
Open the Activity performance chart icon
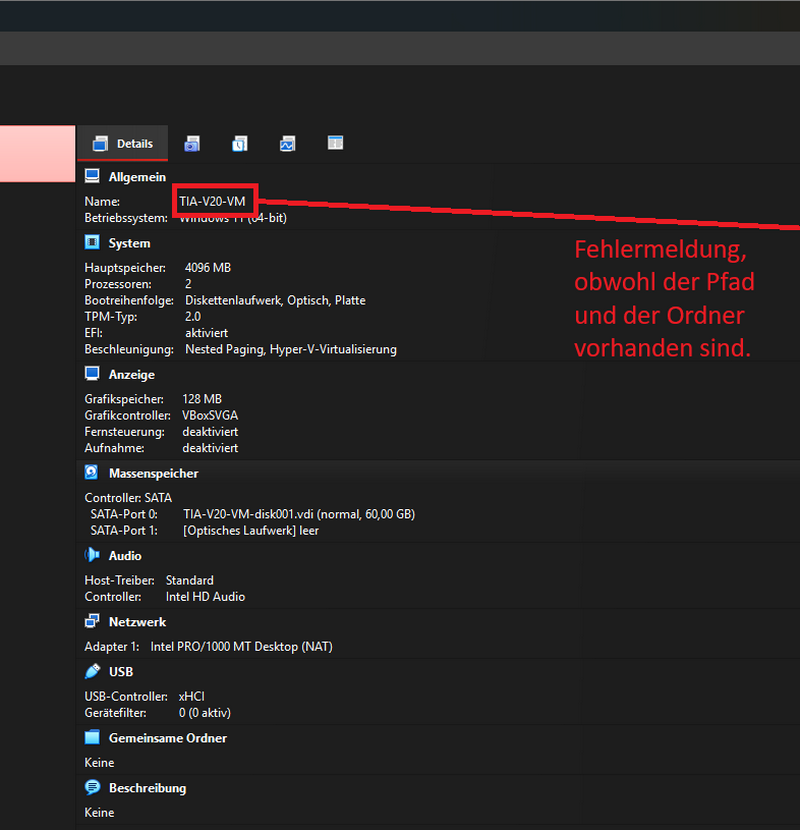pos(287,143)
